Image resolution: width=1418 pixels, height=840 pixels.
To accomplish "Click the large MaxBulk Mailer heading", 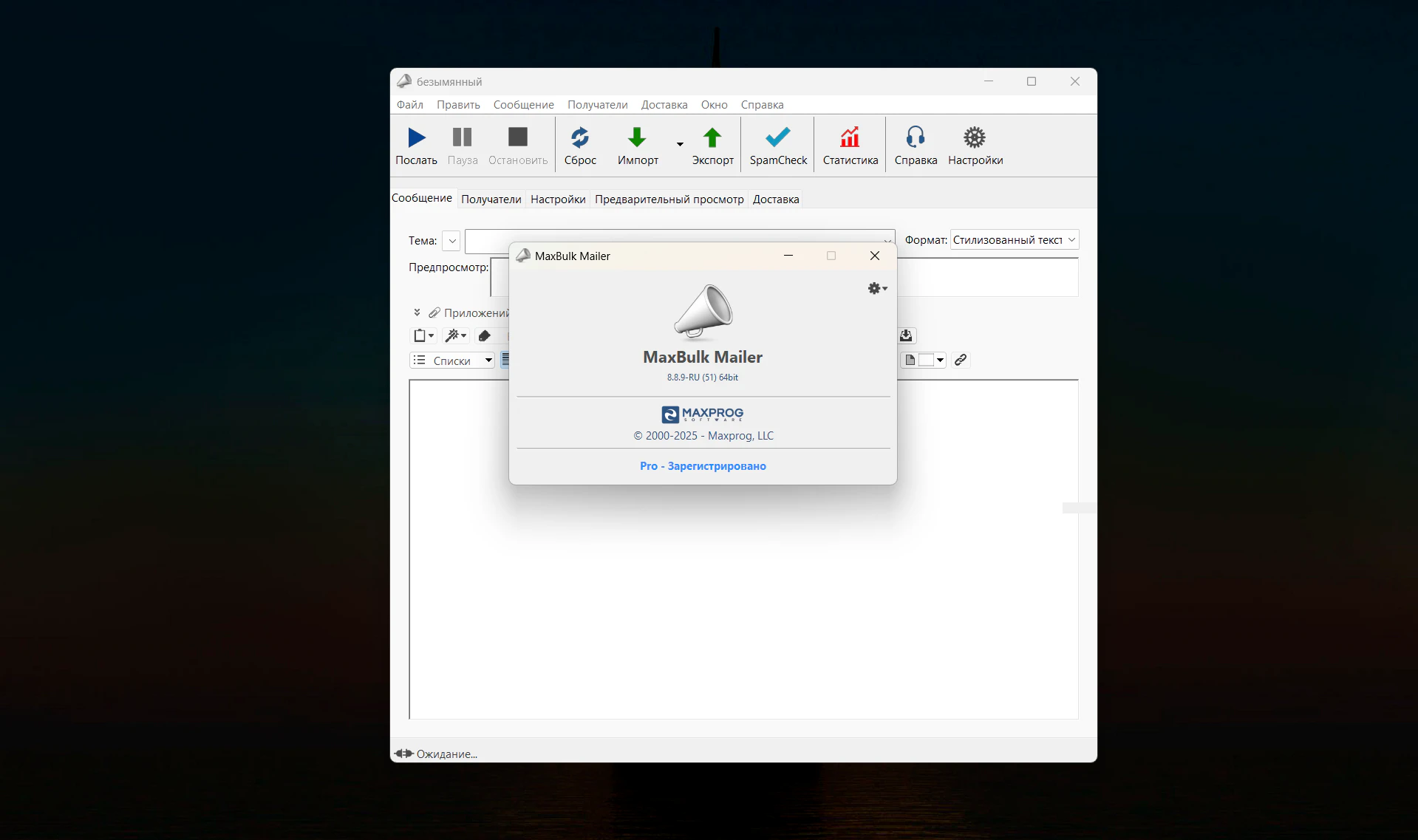I will pyautogui.click(x=703, y=358).
